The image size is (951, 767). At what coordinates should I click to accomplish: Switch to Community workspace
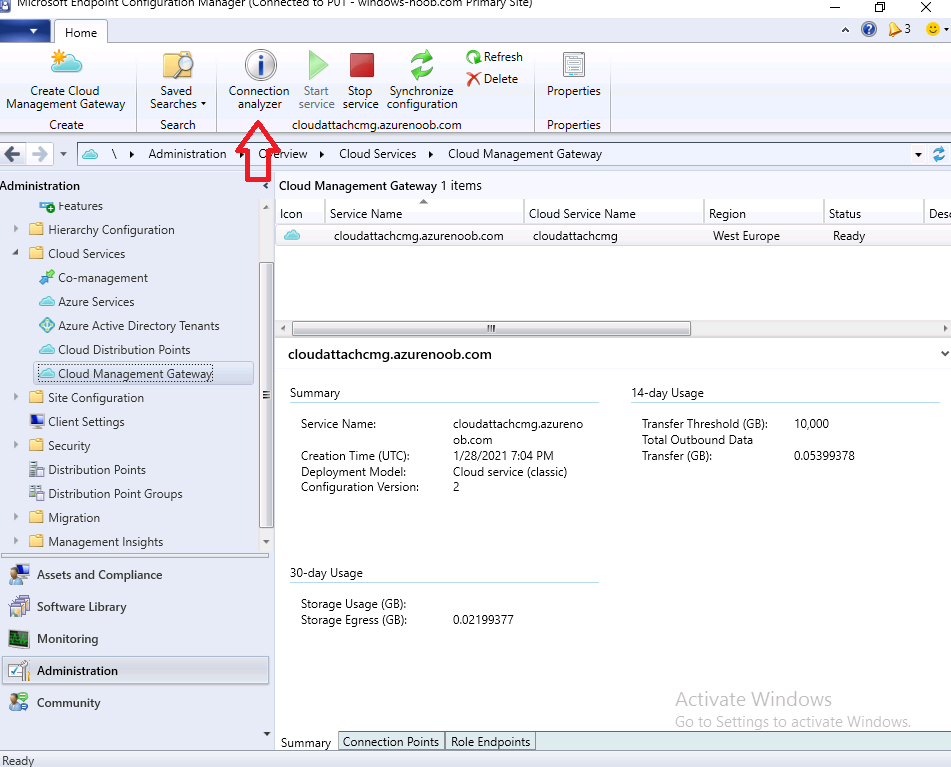tap(135, 703)
